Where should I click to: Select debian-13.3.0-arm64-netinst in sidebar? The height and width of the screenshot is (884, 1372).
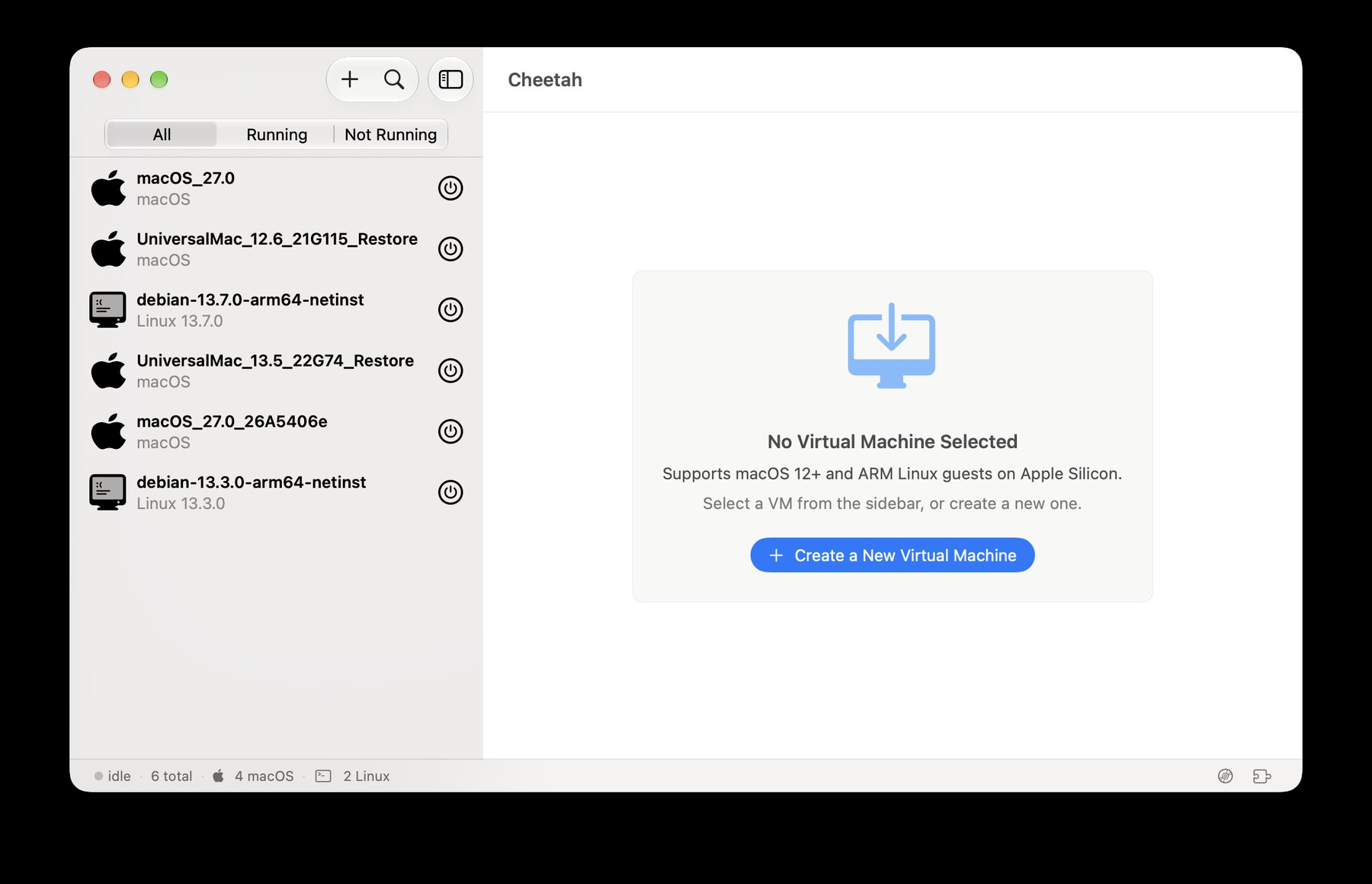pos(276,493)
